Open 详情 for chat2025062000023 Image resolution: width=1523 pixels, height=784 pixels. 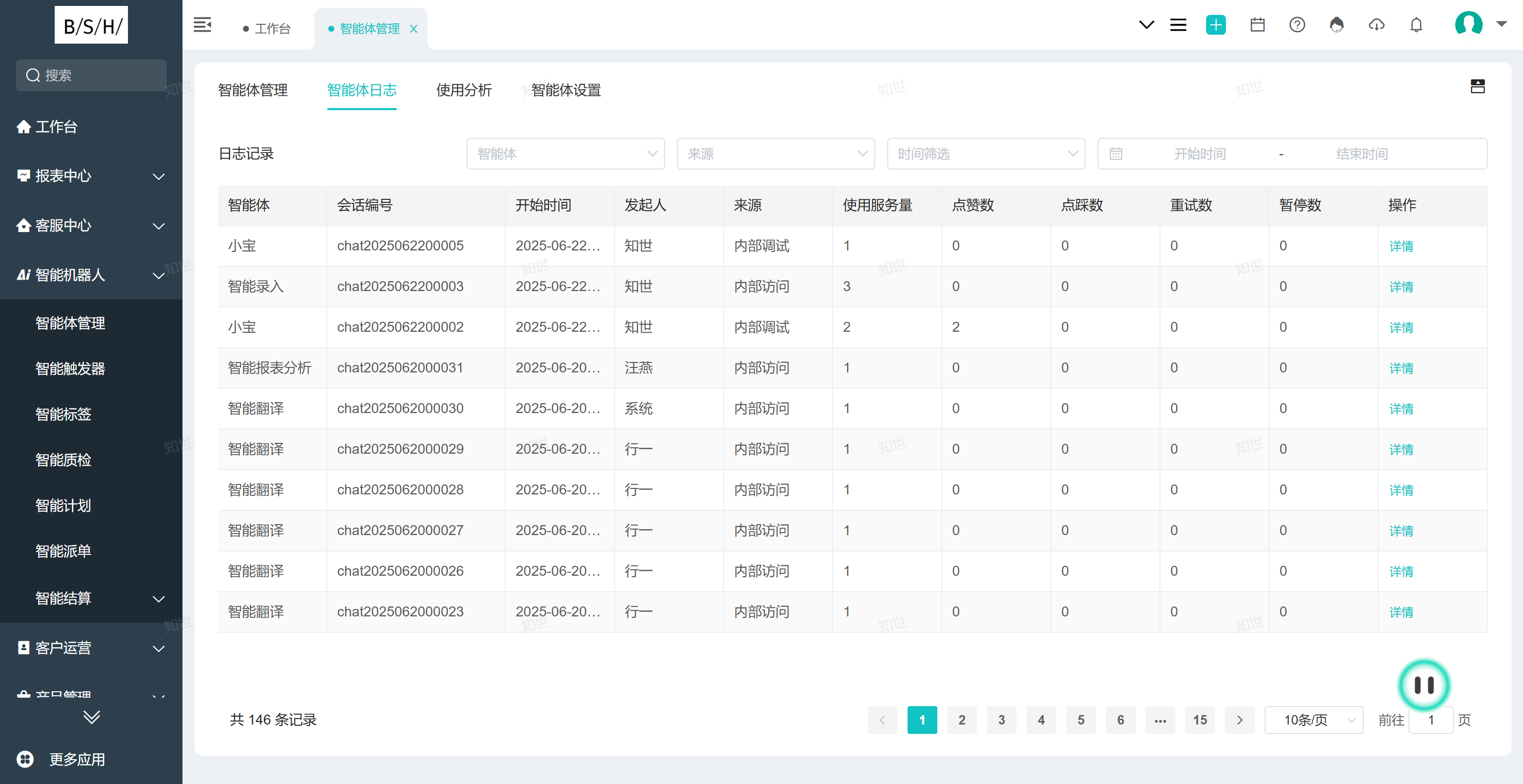coord(1401,612)
